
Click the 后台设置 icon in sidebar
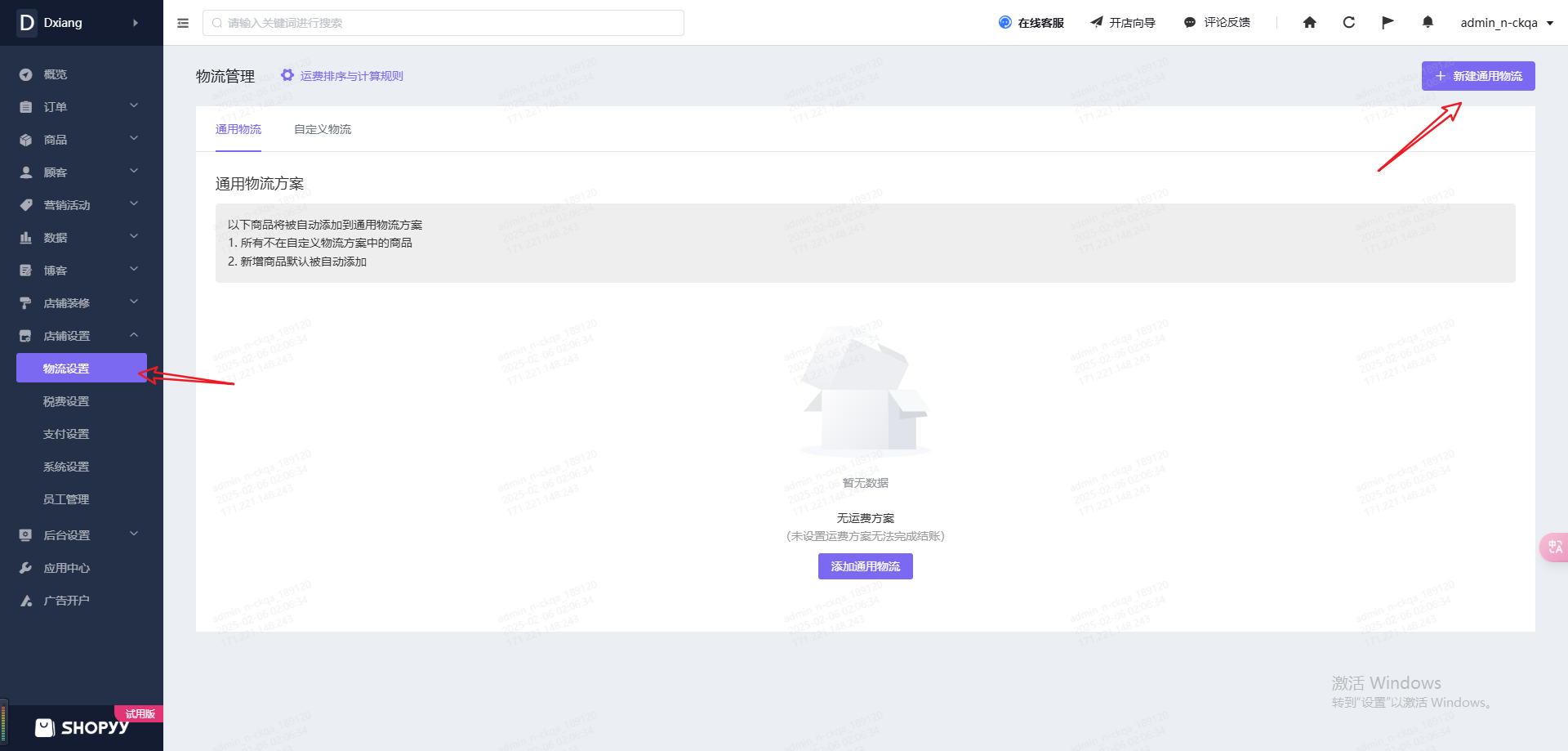tap(26, 535)
